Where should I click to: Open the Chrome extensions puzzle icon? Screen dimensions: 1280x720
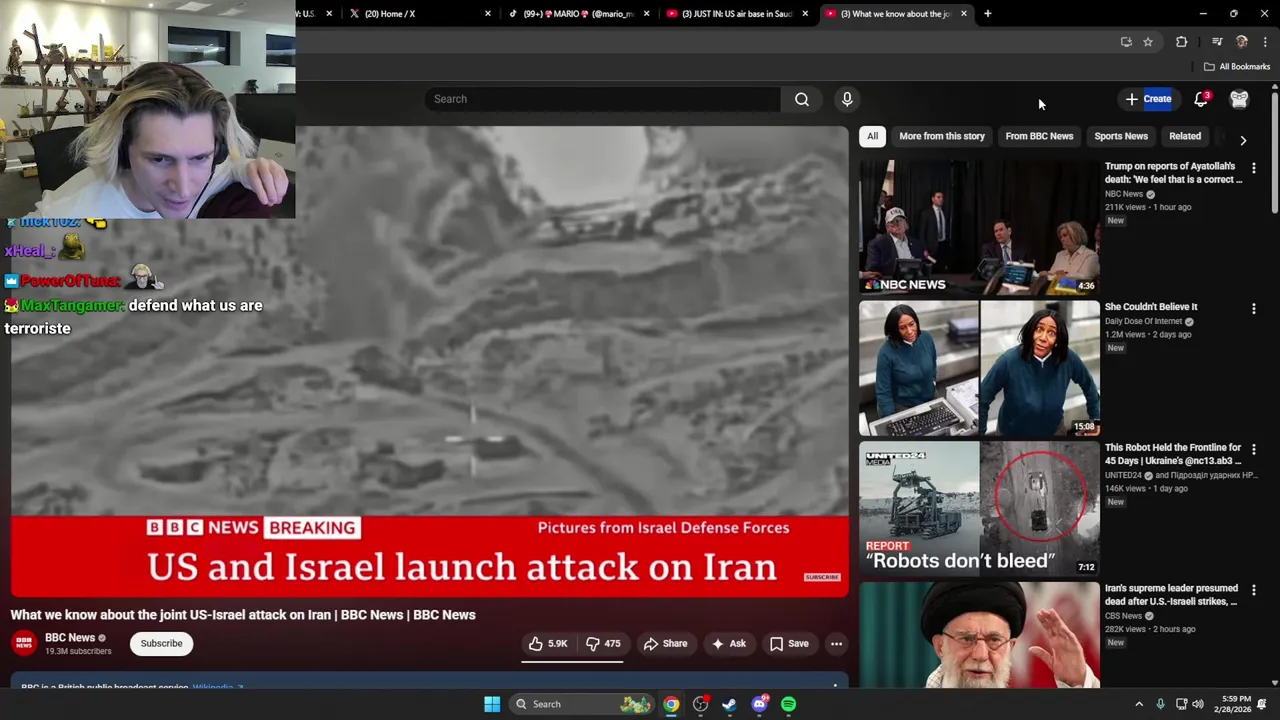coord(1181,42)
